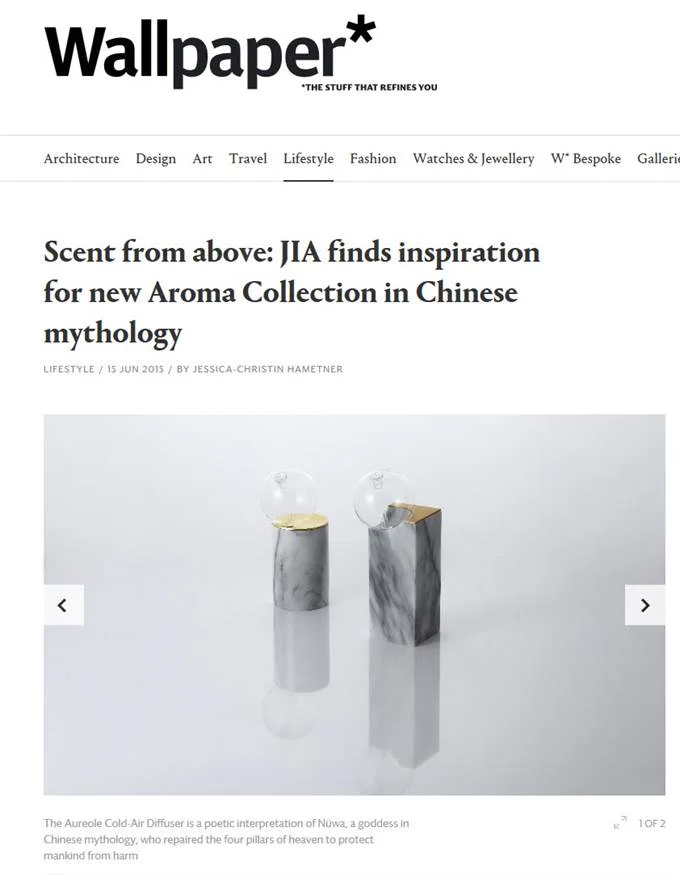Image resolution: width=680 pixels, height=882 pixels.
Task: Click the article headline text
Action: pos(291,292)
